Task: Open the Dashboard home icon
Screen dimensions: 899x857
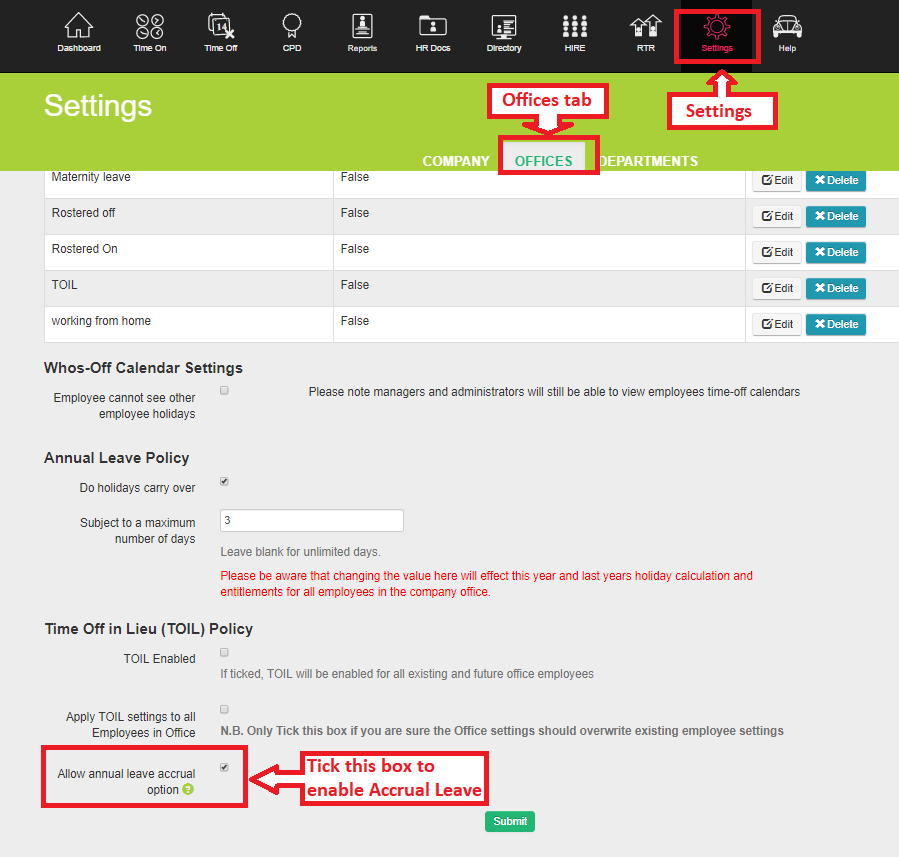Action: [x=78, y=32]
